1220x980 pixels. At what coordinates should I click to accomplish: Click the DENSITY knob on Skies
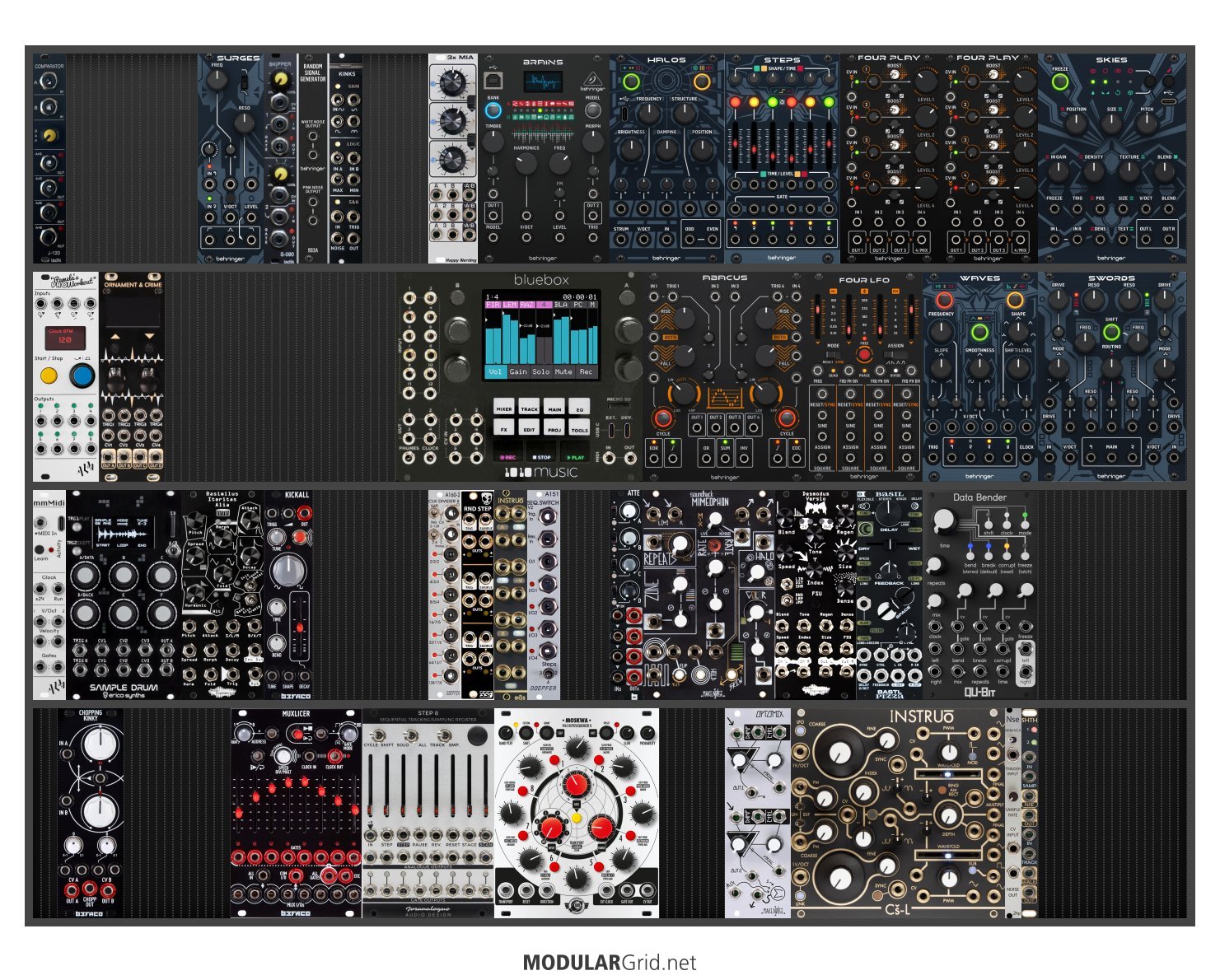click(x=1093, y=172)
